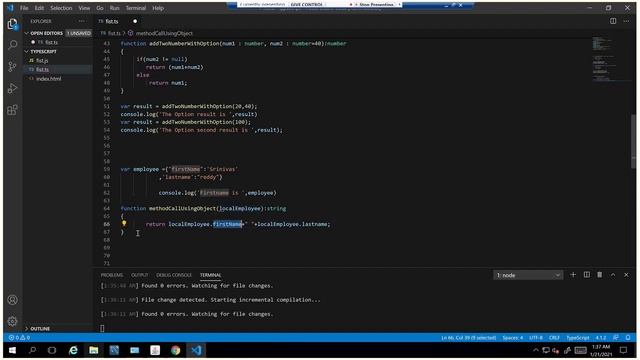Click the UTF-8 encoding indicator
Screen dimensions: 640x360
(536, 338)
